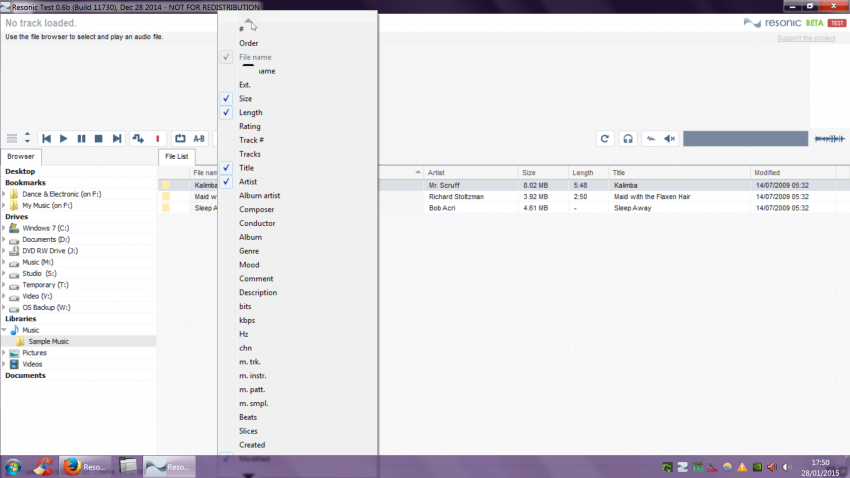The image size is (850, 478).
Task: Disable the Artist column in menu
Action: (248, 182)
